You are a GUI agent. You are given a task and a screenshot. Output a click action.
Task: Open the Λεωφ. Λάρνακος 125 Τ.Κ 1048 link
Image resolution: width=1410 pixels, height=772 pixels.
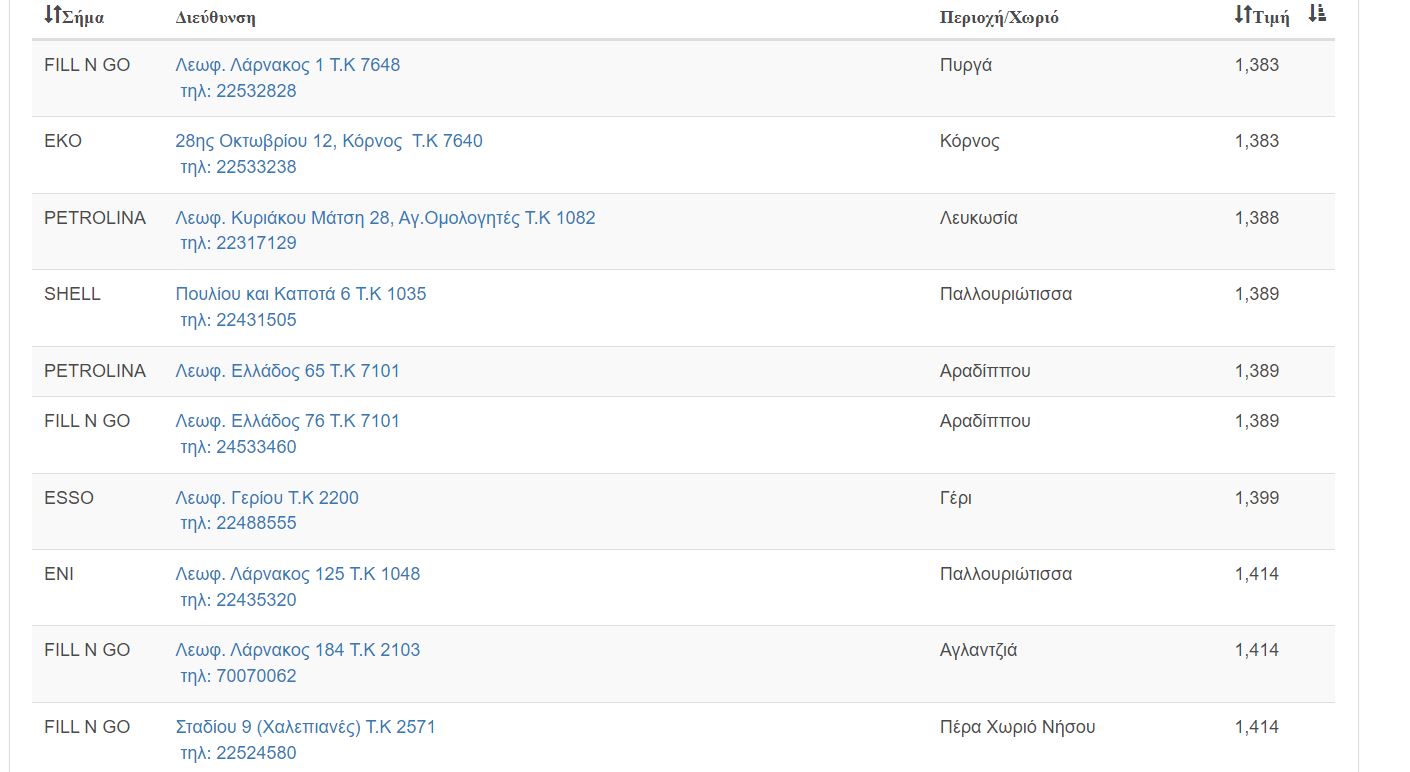click(298, 574)
